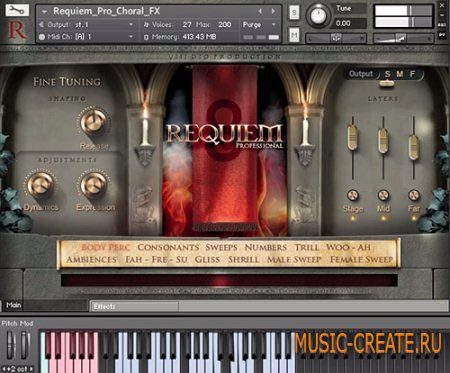Click the Dynamics knob
The width and height of the screenshot is (450, 373).
[40, 184]
